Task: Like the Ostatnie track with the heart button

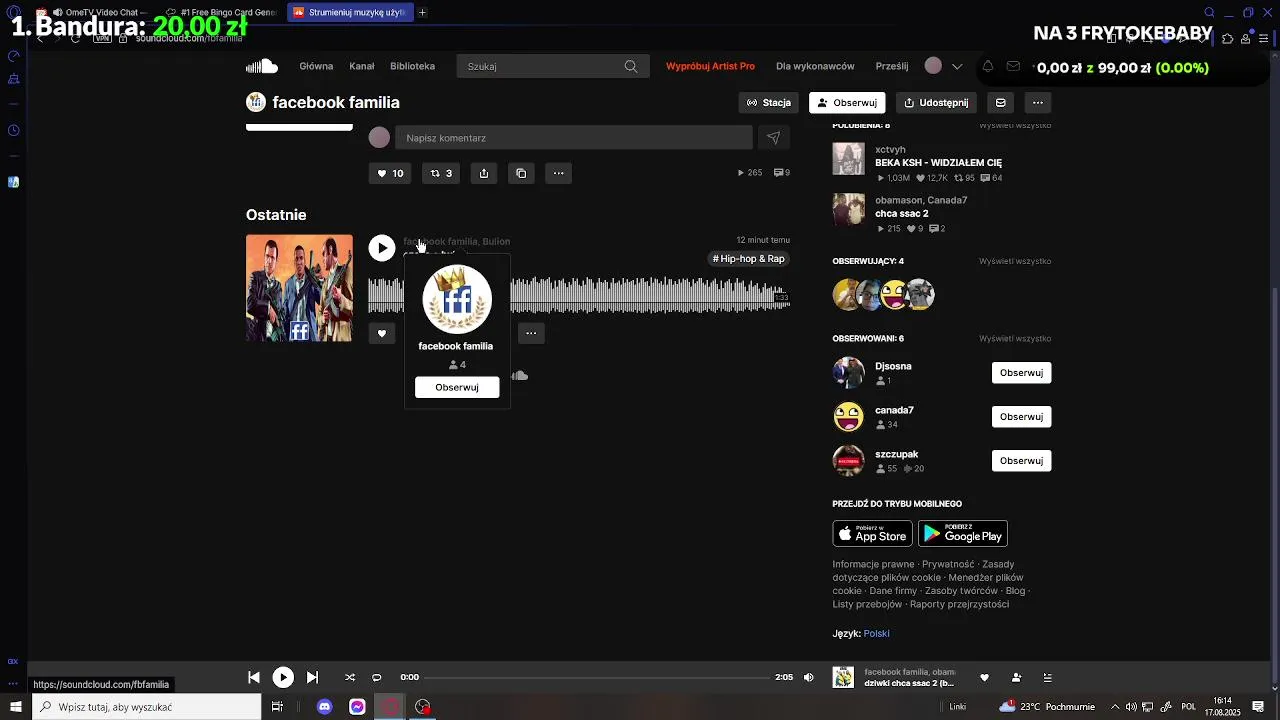Action: (x=381, y=334)
